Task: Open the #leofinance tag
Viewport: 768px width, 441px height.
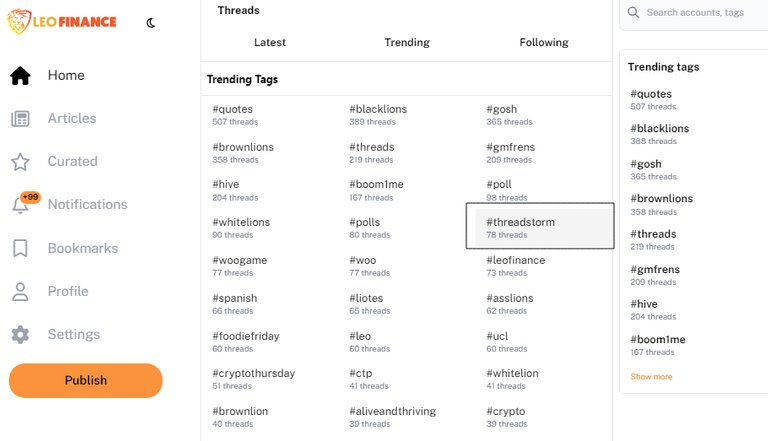Action: pyautogui.click(x=515, y=266)
